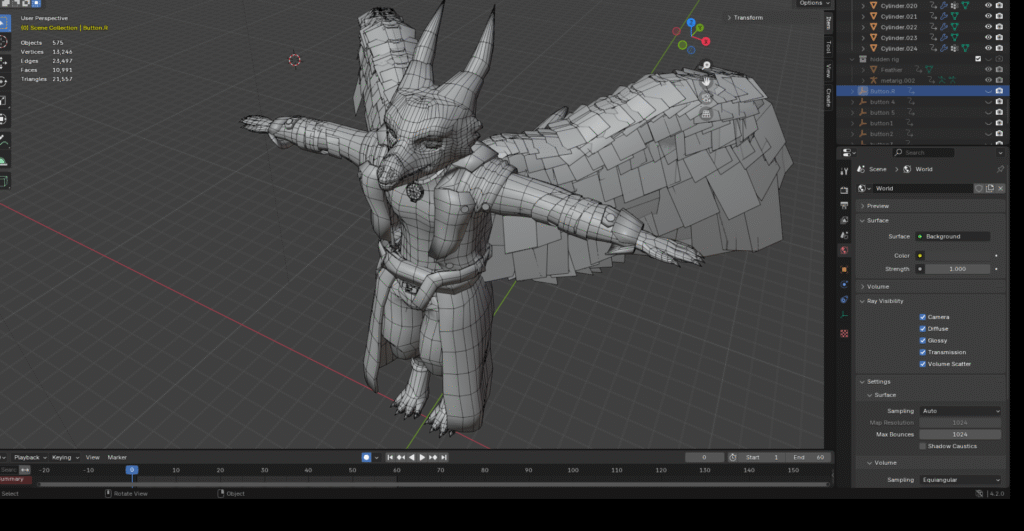Expand the Volume panel above Ray Visibility
This screenshot has height=531, width=1024.
878,286
